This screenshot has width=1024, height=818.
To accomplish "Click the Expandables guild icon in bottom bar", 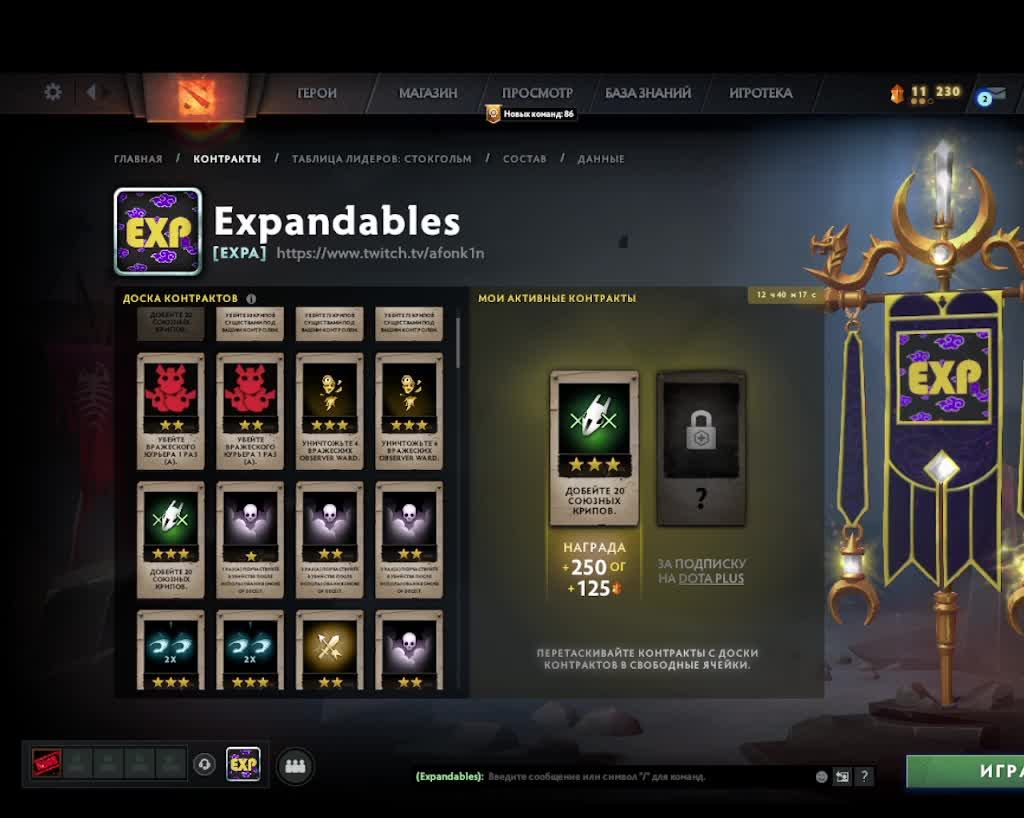I will click(243, 764).
